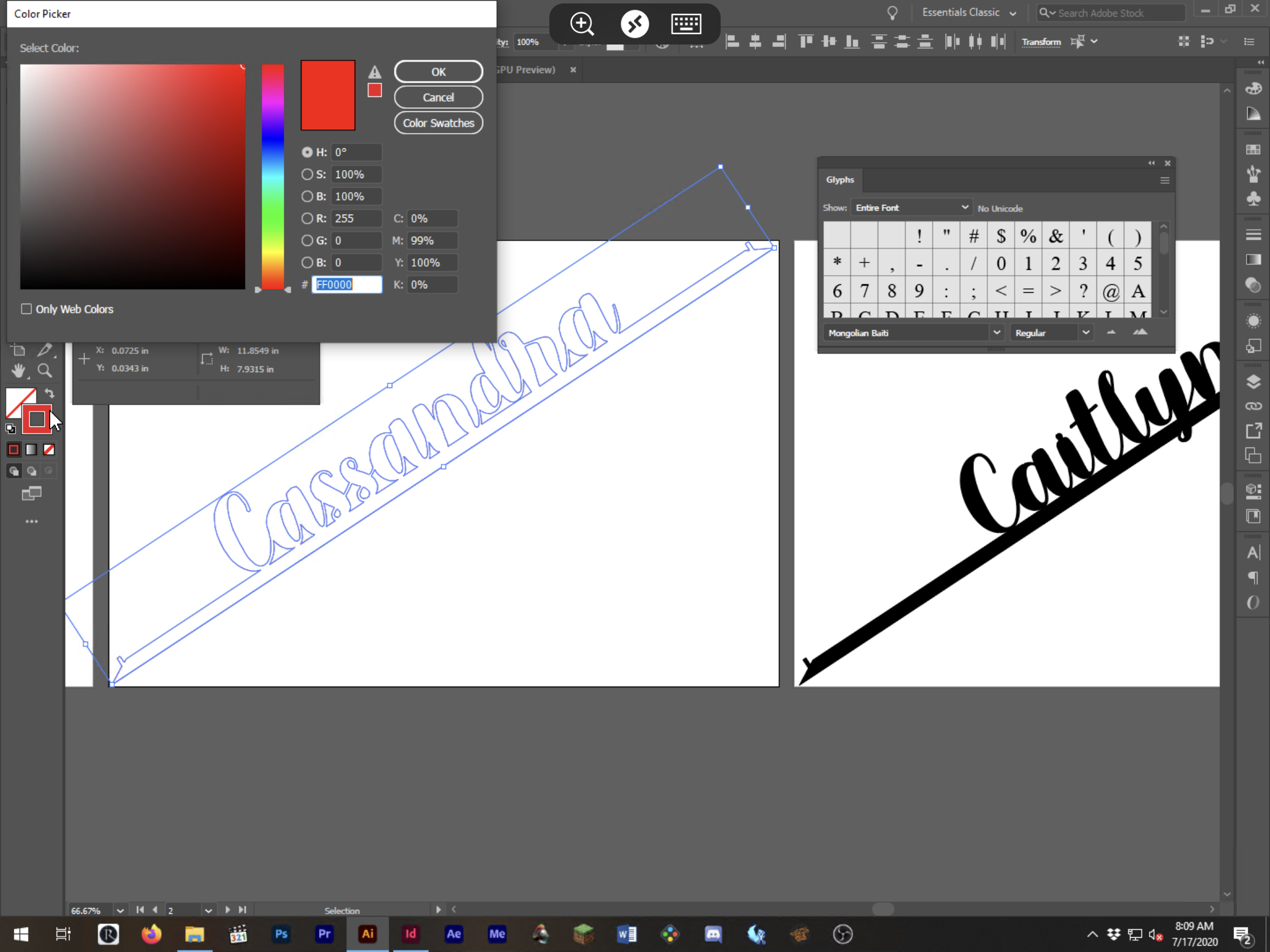
Task: Select the Zoom tool magnifier in the toolbar
Action: click(45, 371)
